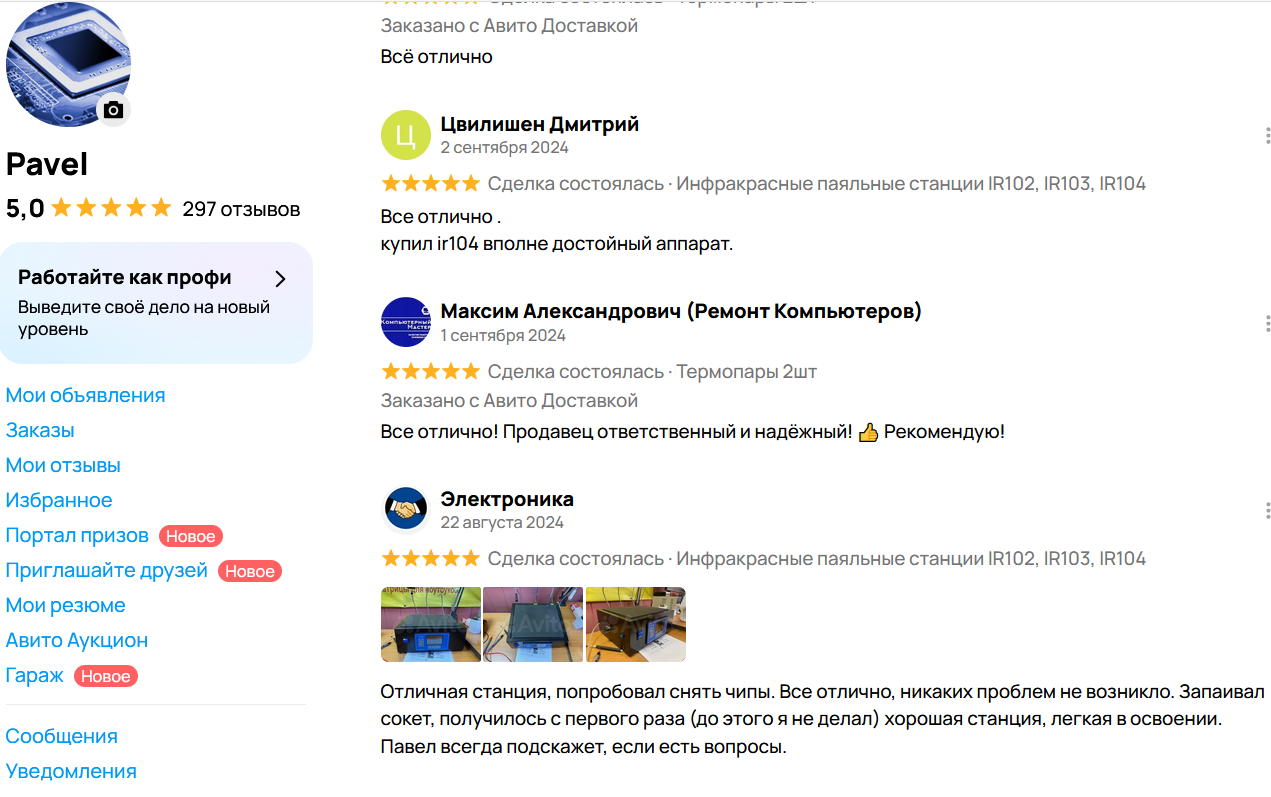Click the camera icon on profile avatar

click(113, 110)
